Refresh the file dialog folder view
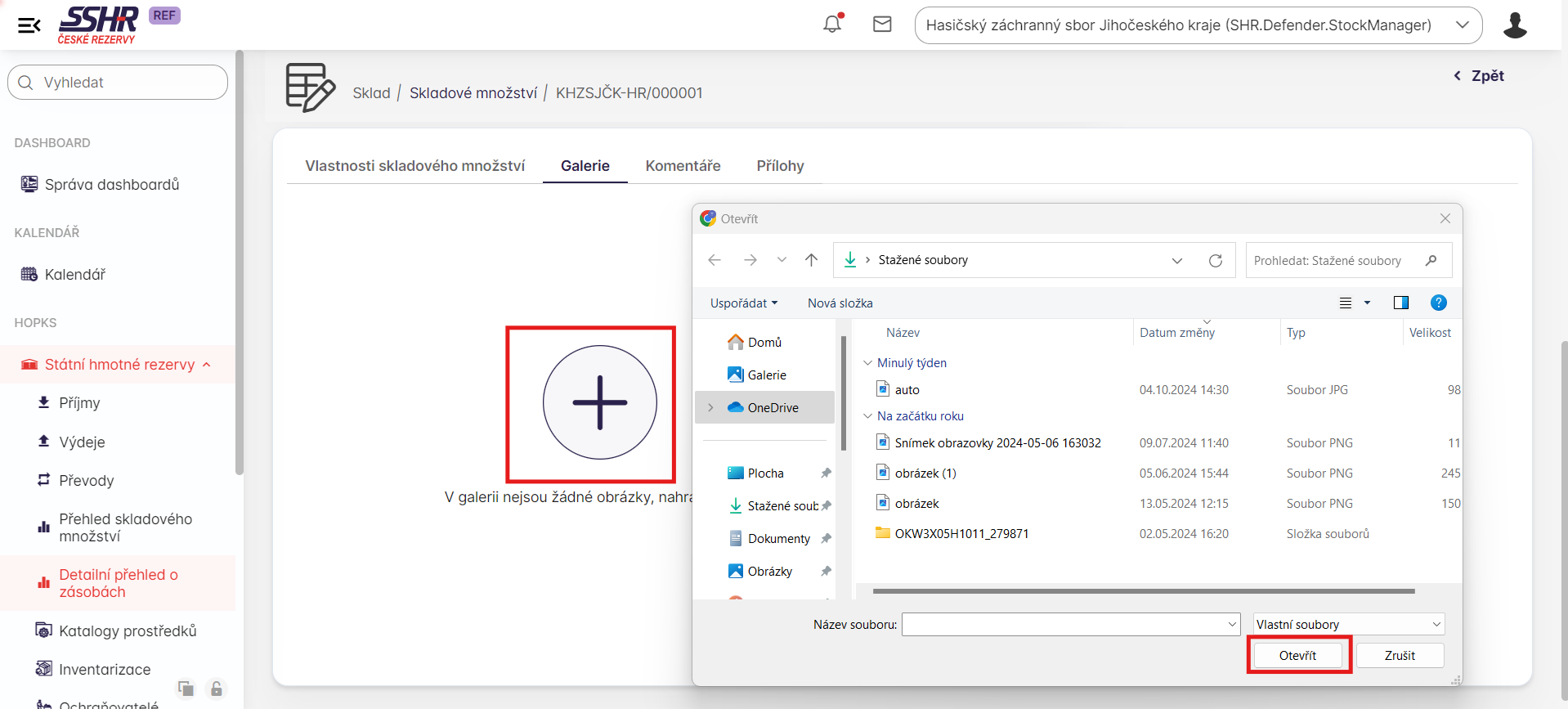Image resolution: width=1568 pixels, height=709 pixels. [1215, 260]
